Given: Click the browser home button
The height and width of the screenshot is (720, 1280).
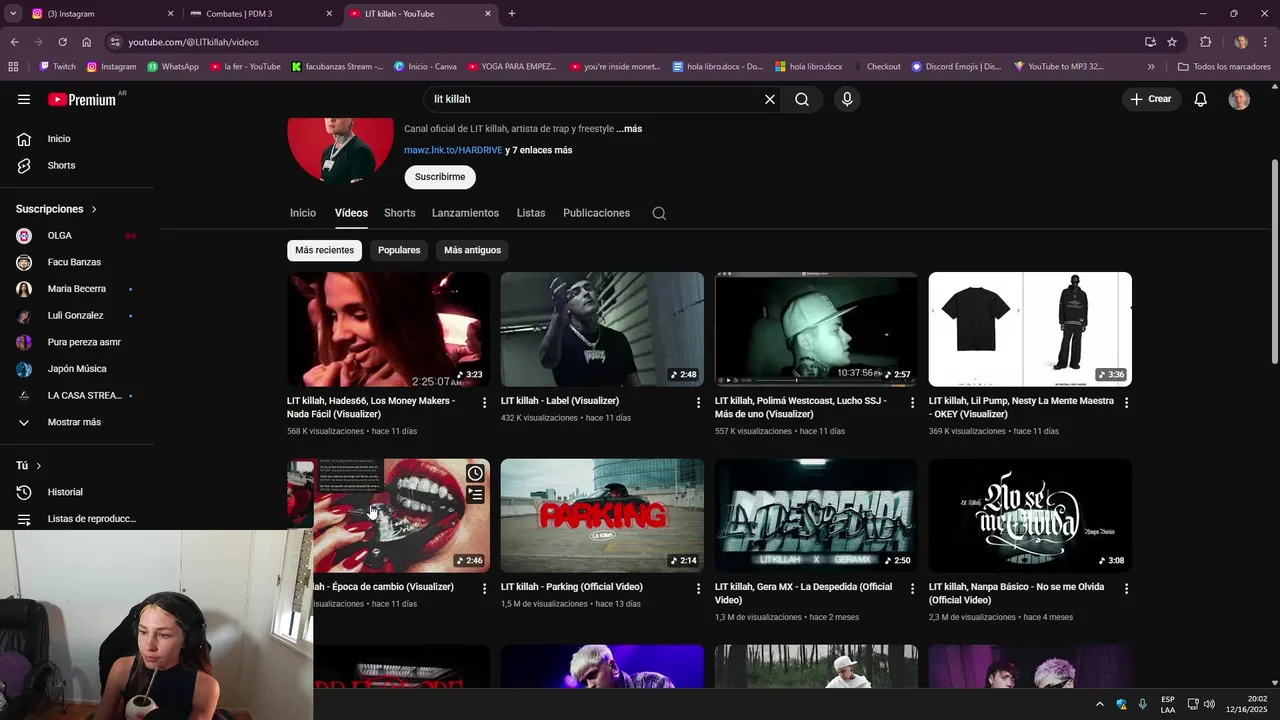Looking at the screenshot, I should (x=87, y=42).
